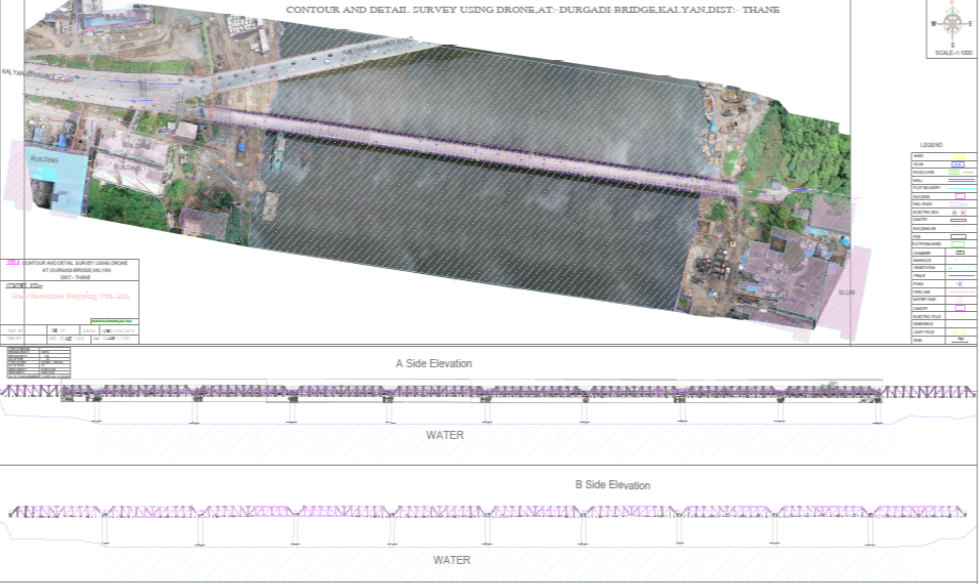Click the JOB NO field in the title block
Screen dimensions: 980x584
[x=89, y=330]
